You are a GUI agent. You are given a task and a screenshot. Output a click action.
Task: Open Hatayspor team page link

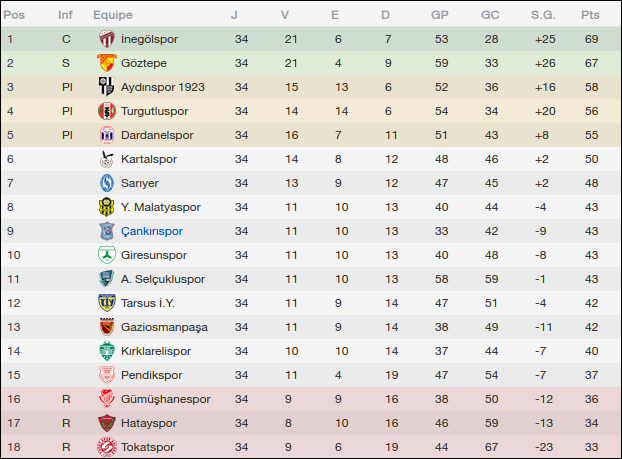click(x=151, y=423)
